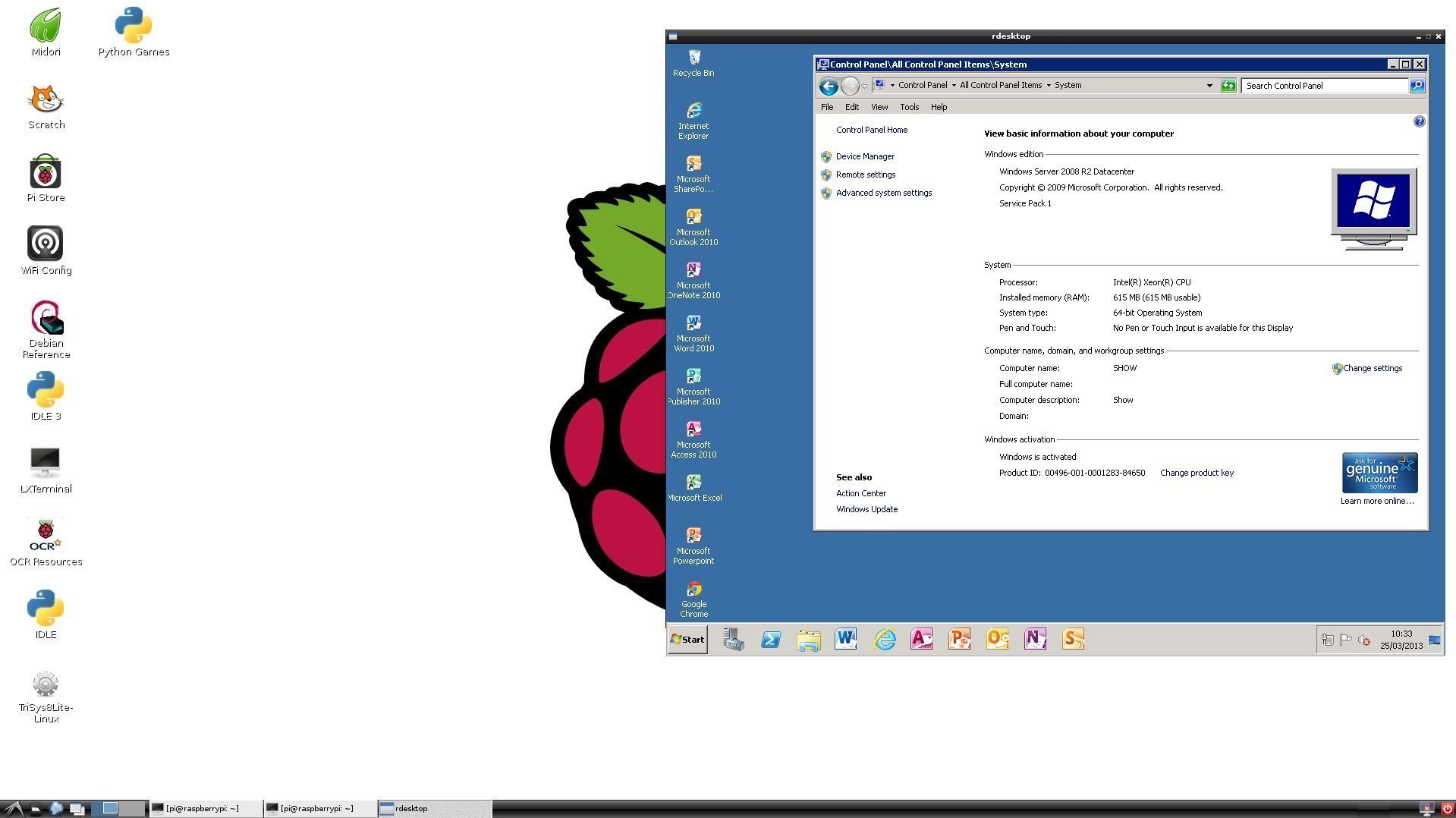Open the TriSys8Lite-Linux desktop icon

pos(46,697)
